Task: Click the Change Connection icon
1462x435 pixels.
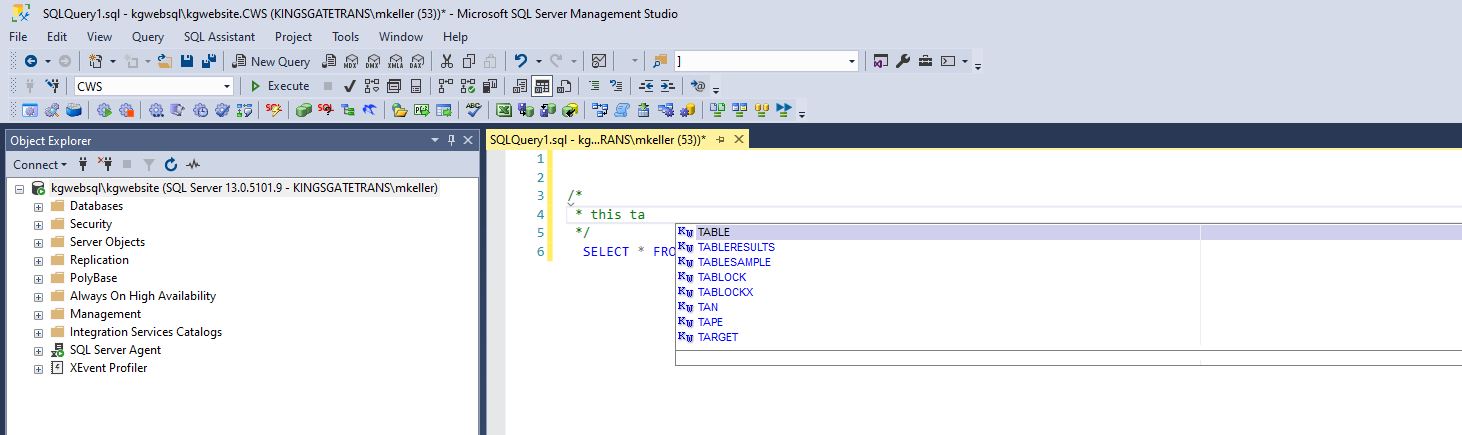Action: 52,86
